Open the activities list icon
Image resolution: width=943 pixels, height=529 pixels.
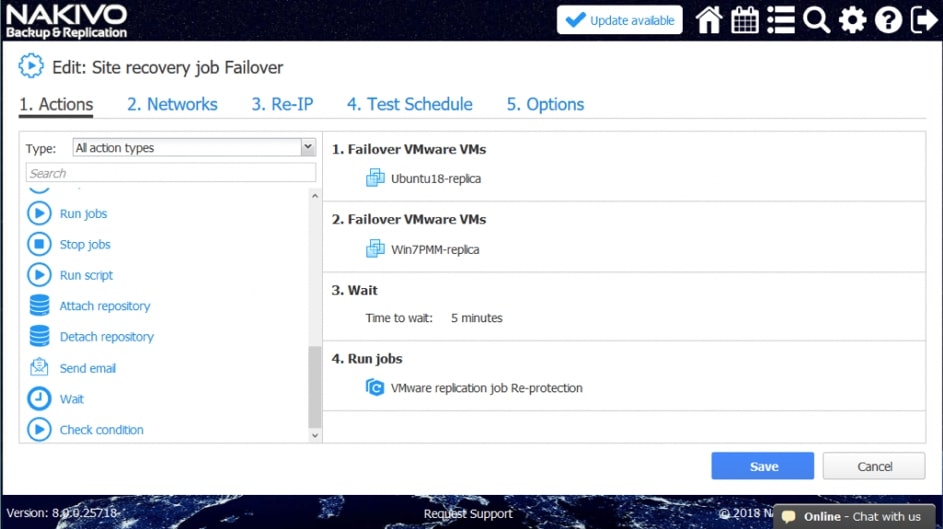pos(781,20)
